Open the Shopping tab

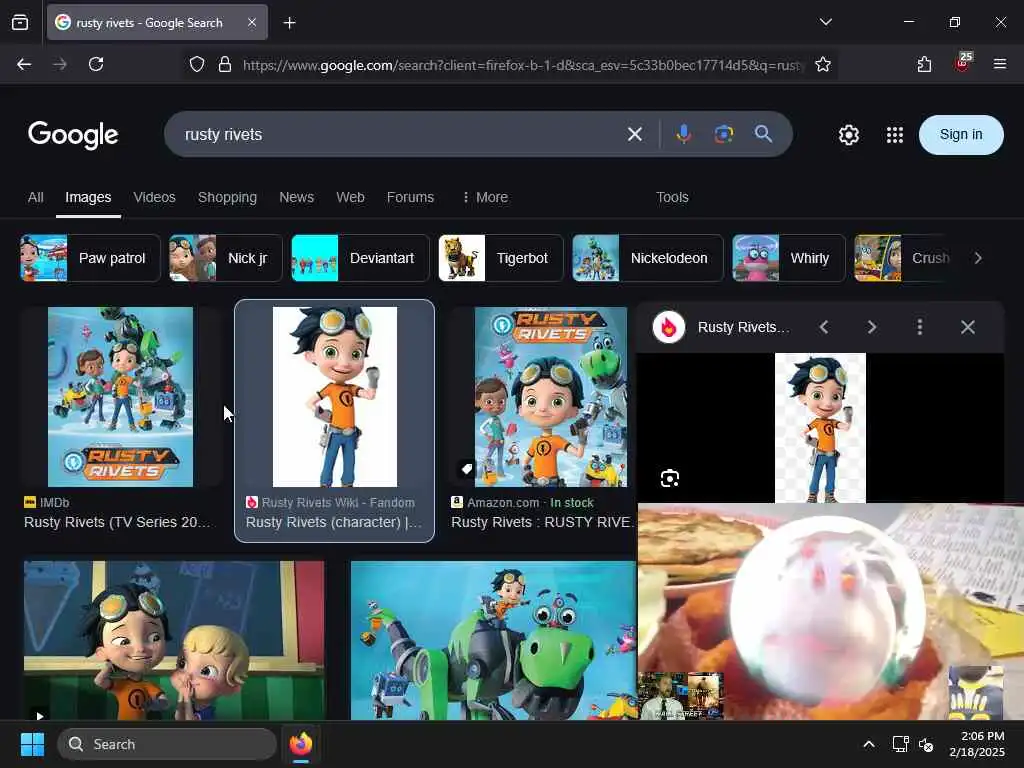[x=227, y=197]
